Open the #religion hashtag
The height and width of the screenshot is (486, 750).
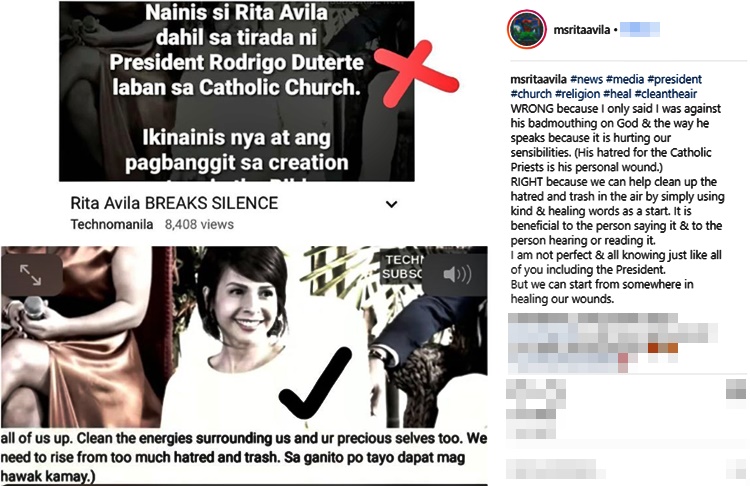577,94
